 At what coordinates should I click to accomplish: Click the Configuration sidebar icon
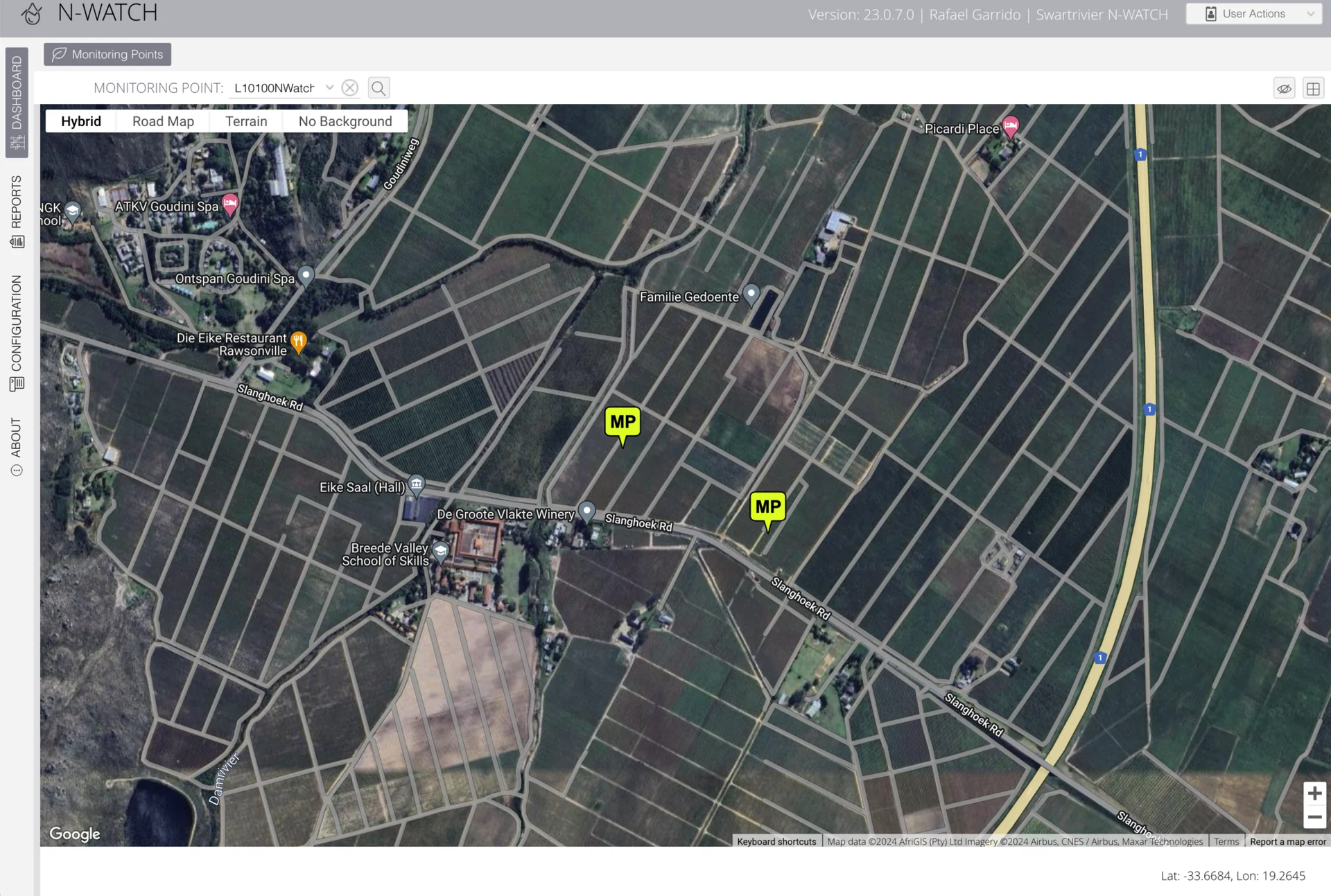point(17,384)
